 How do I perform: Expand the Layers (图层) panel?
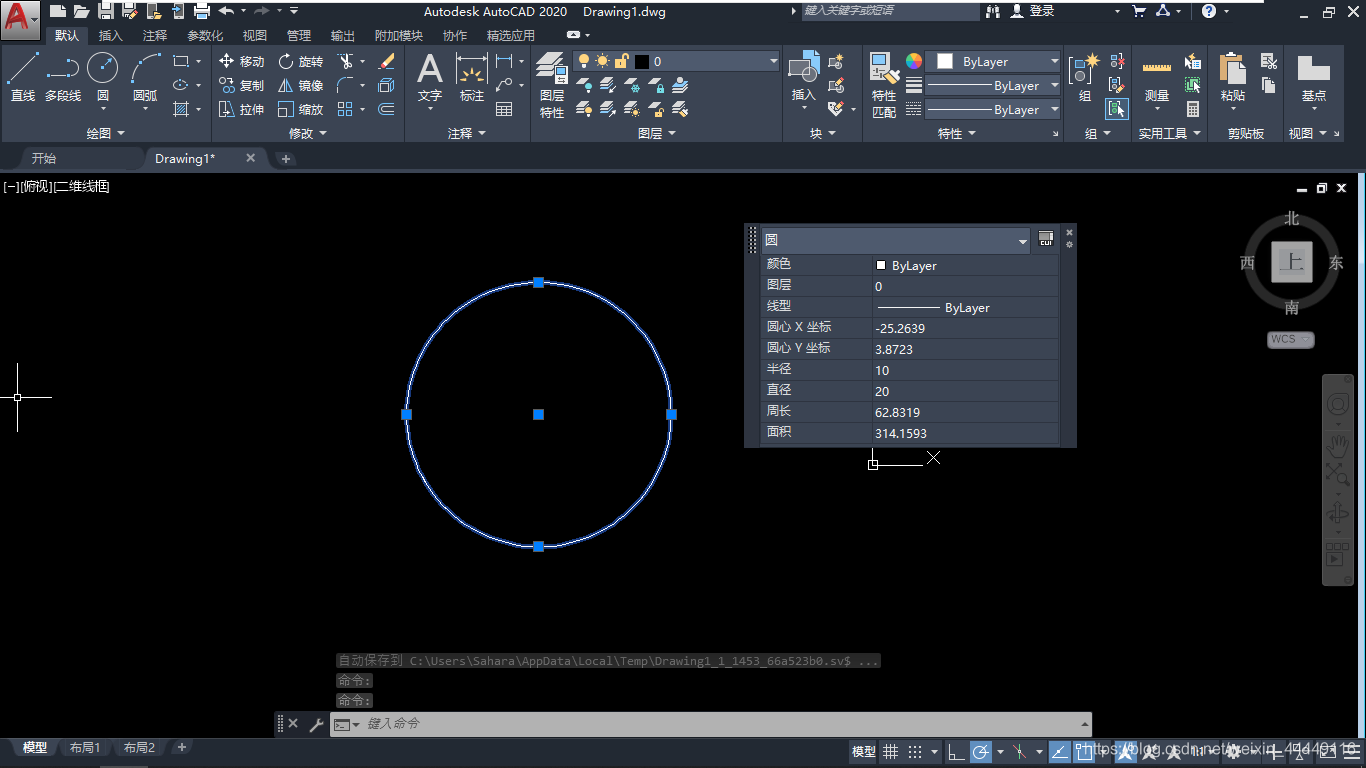point(656,133)
